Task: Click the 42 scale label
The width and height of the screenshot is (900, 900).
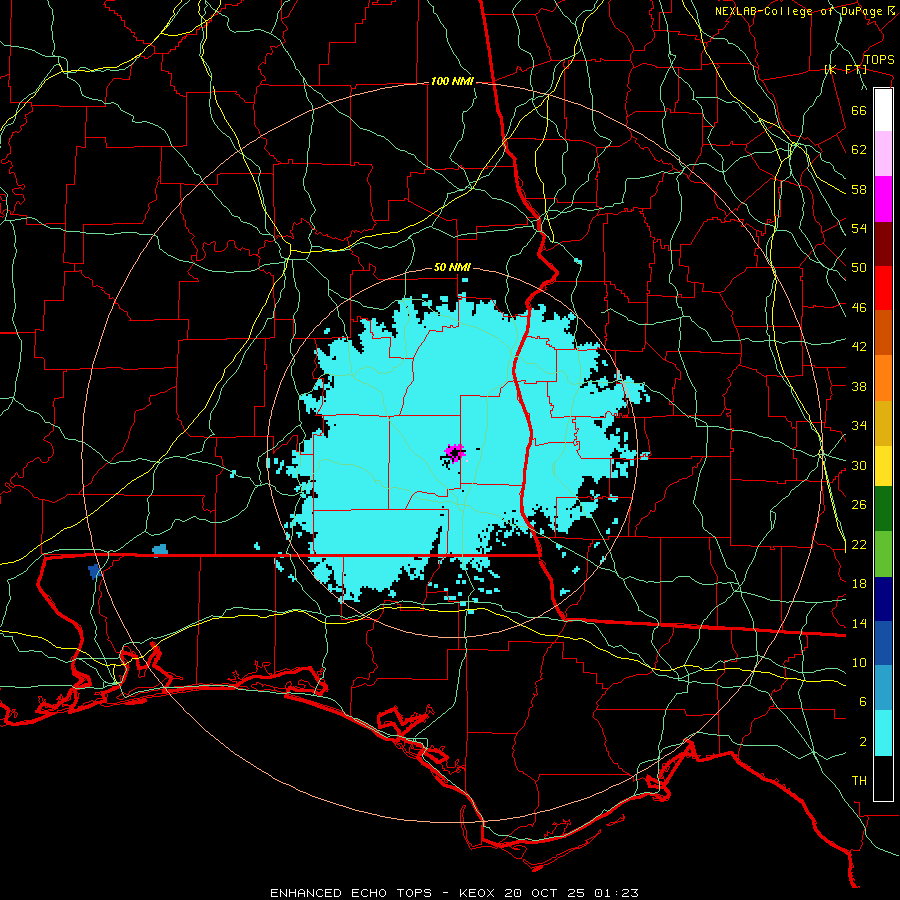Action: click(859, 347)
